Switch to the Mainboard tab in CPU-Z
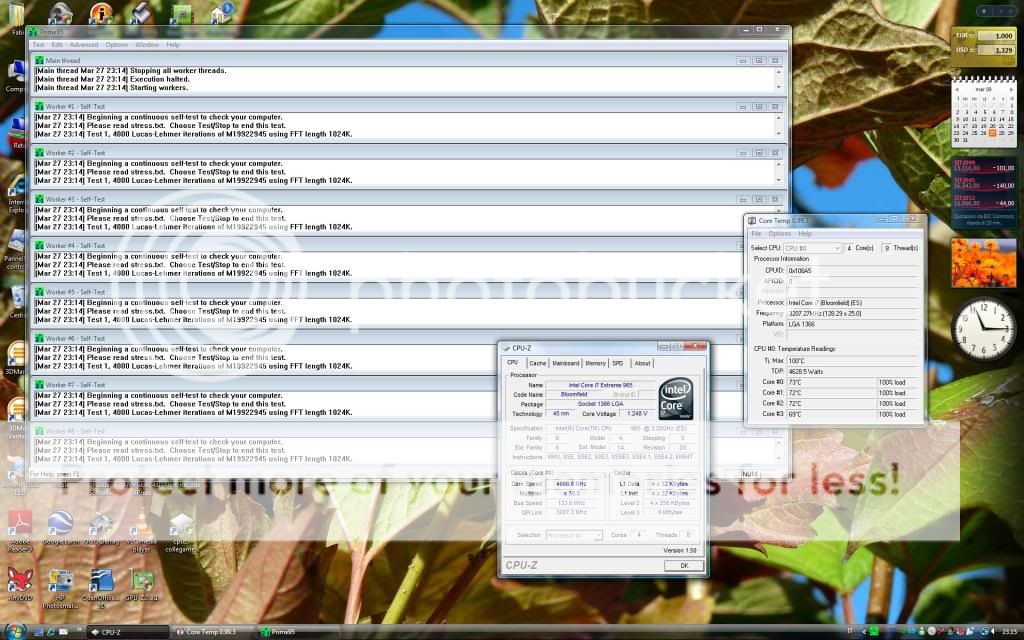This screenshot has height=640, width=1024. pyautogui.click(x=566, y=363)
